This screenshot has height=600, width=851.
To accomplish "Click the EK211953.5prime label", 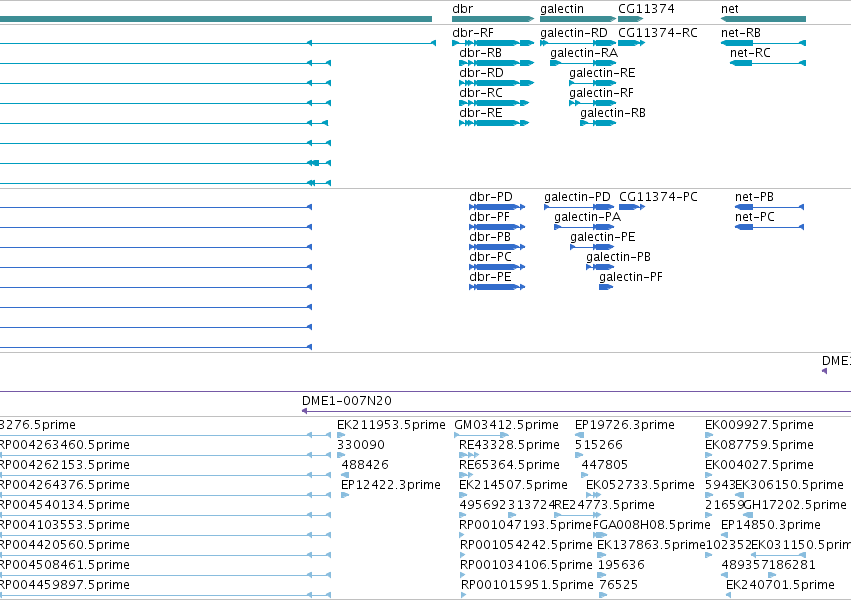I will tap(391, 425).
